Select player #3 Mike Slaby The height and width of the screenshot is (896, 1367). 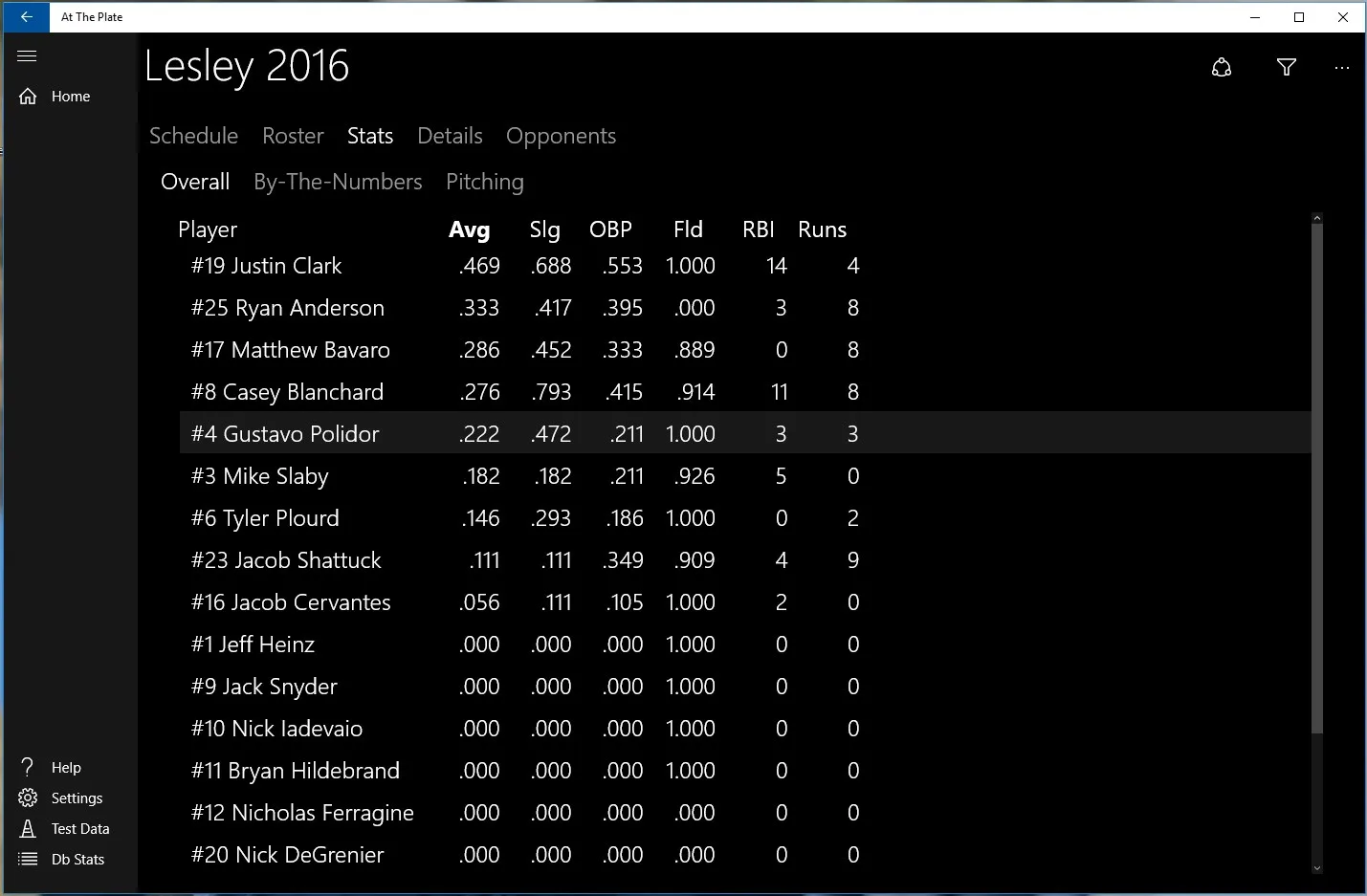point(744,476)
